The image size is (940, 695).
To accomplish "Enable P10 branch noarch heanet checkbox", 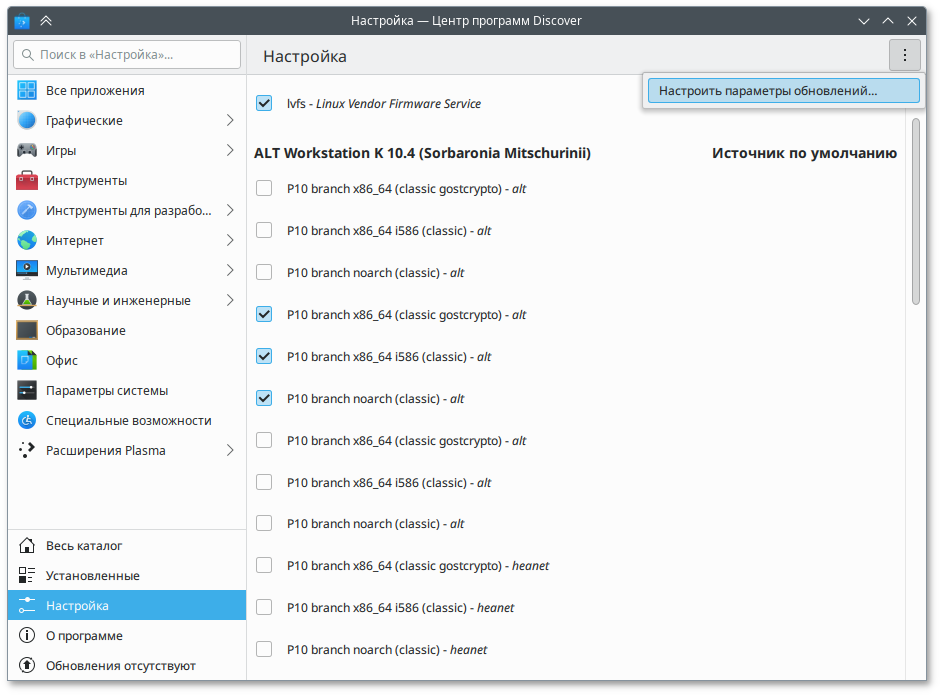I will pyautogui.click(x=264, y=649).
